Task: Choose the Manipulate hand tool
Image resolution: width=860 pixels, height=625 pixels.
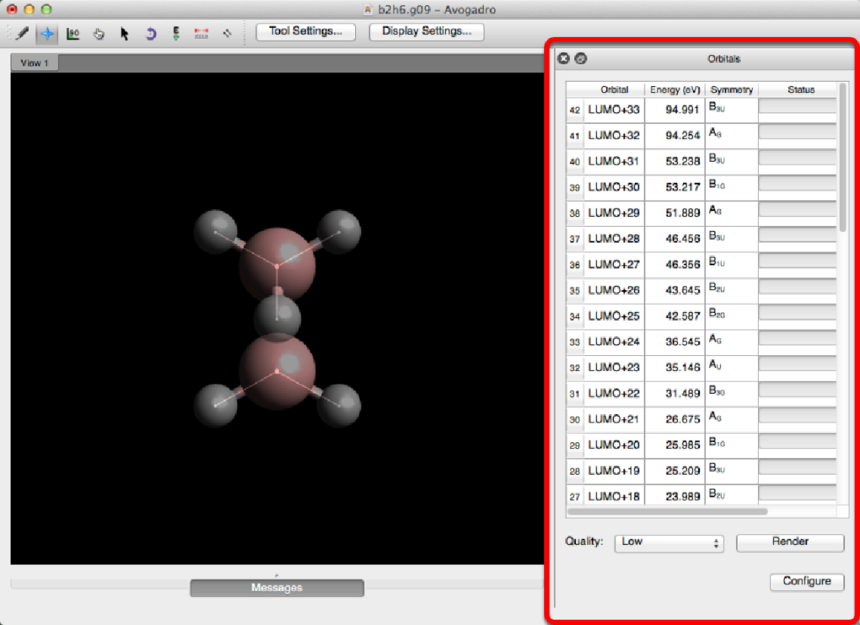Action: pos(99,33)
